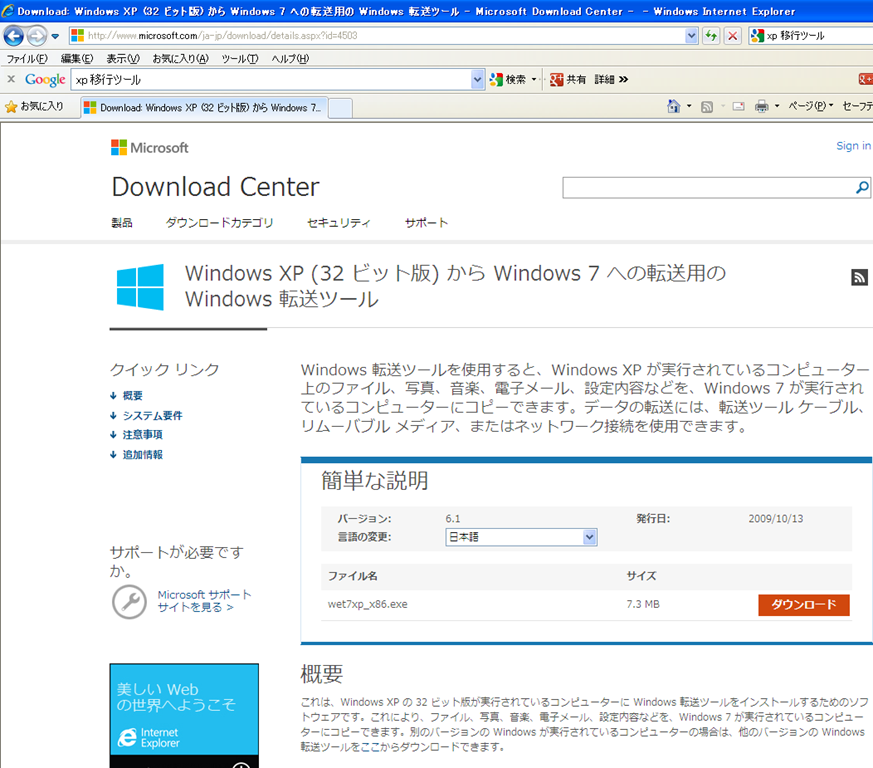
Task: Open the 検索 button dropdown arrow
Action: tap(534, 80)
